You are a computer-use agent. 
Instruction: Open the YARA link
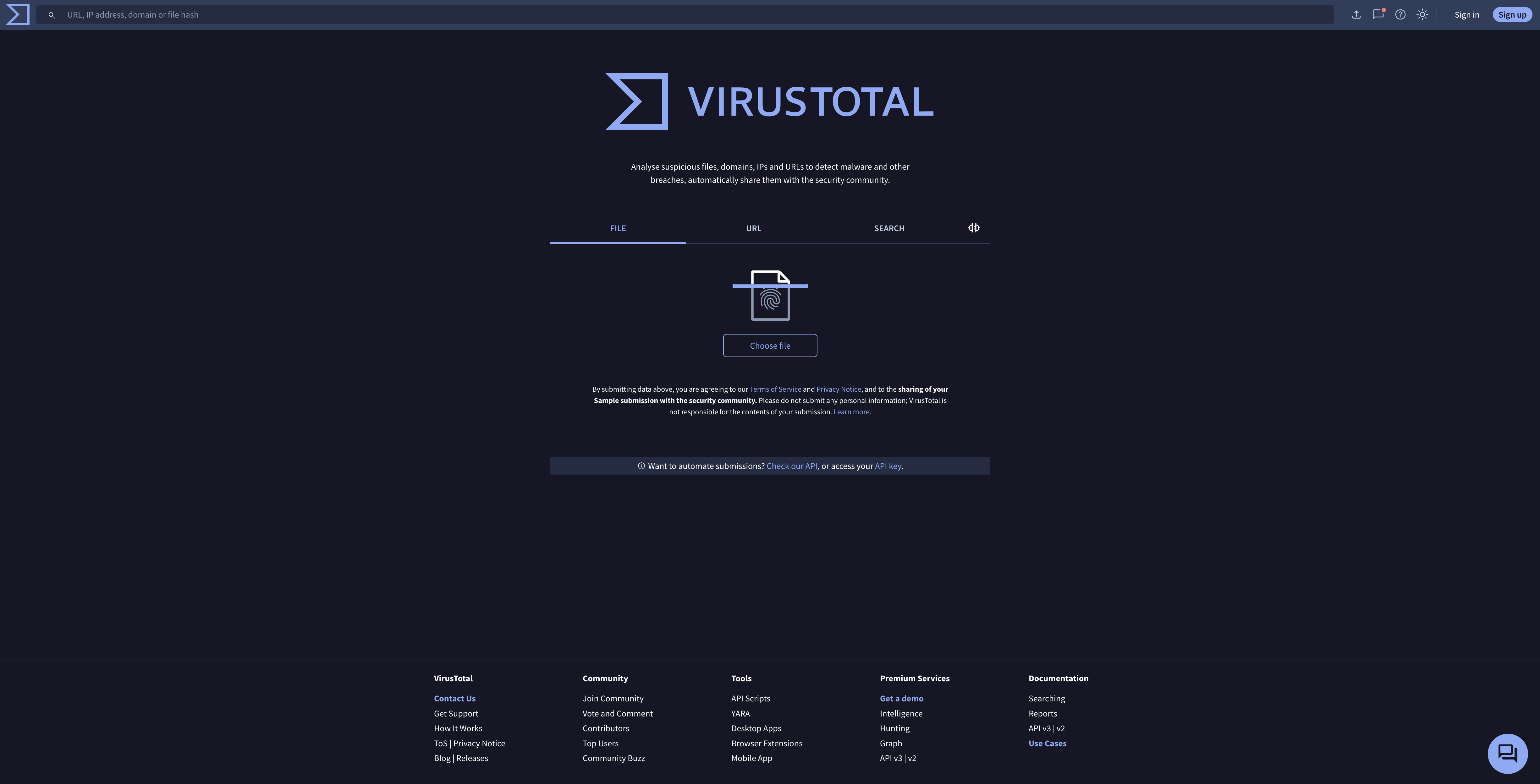coord(740,714)
